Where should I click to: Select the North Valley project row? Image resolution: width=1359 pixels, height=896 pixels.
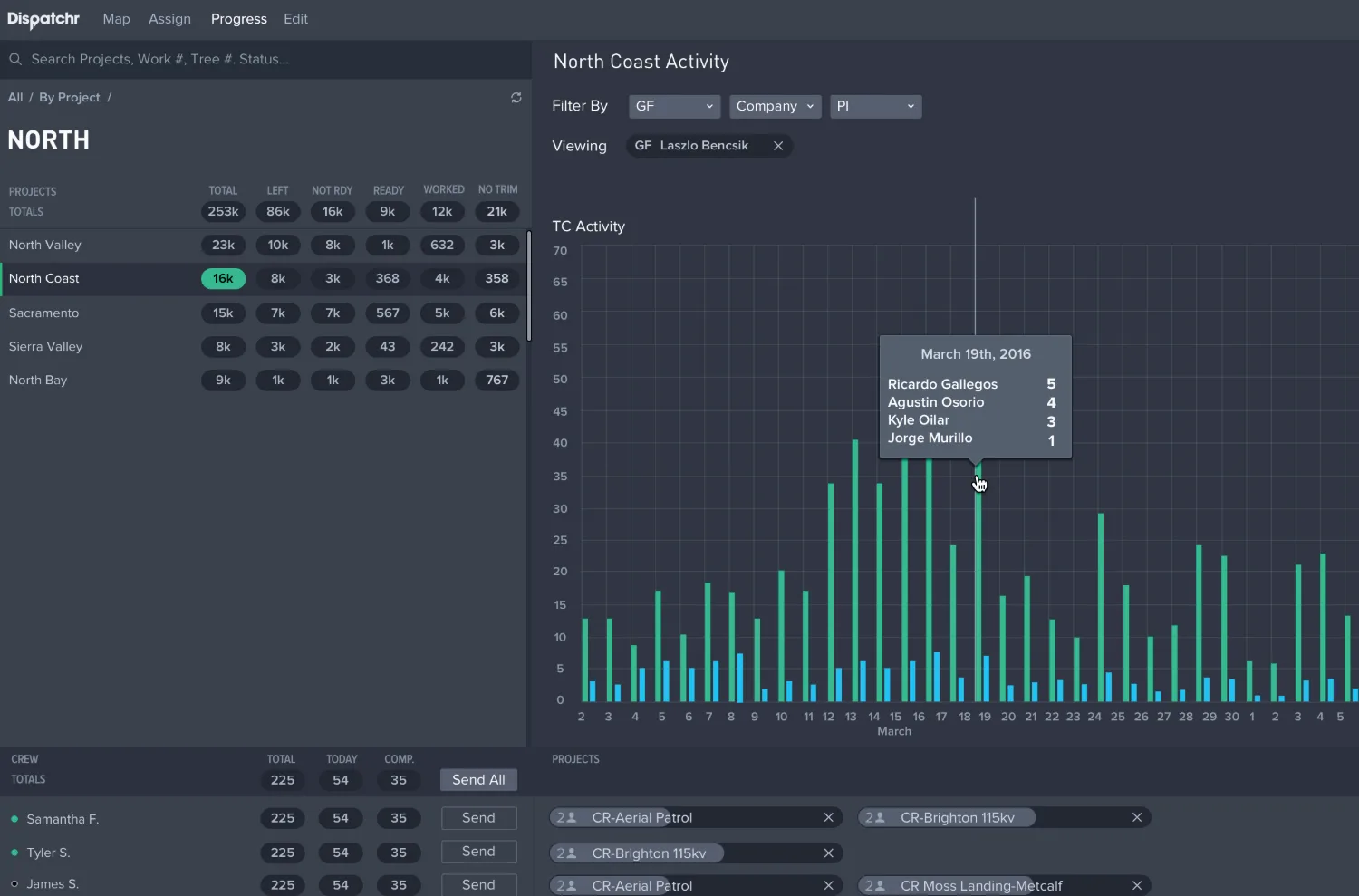[263, 246]
